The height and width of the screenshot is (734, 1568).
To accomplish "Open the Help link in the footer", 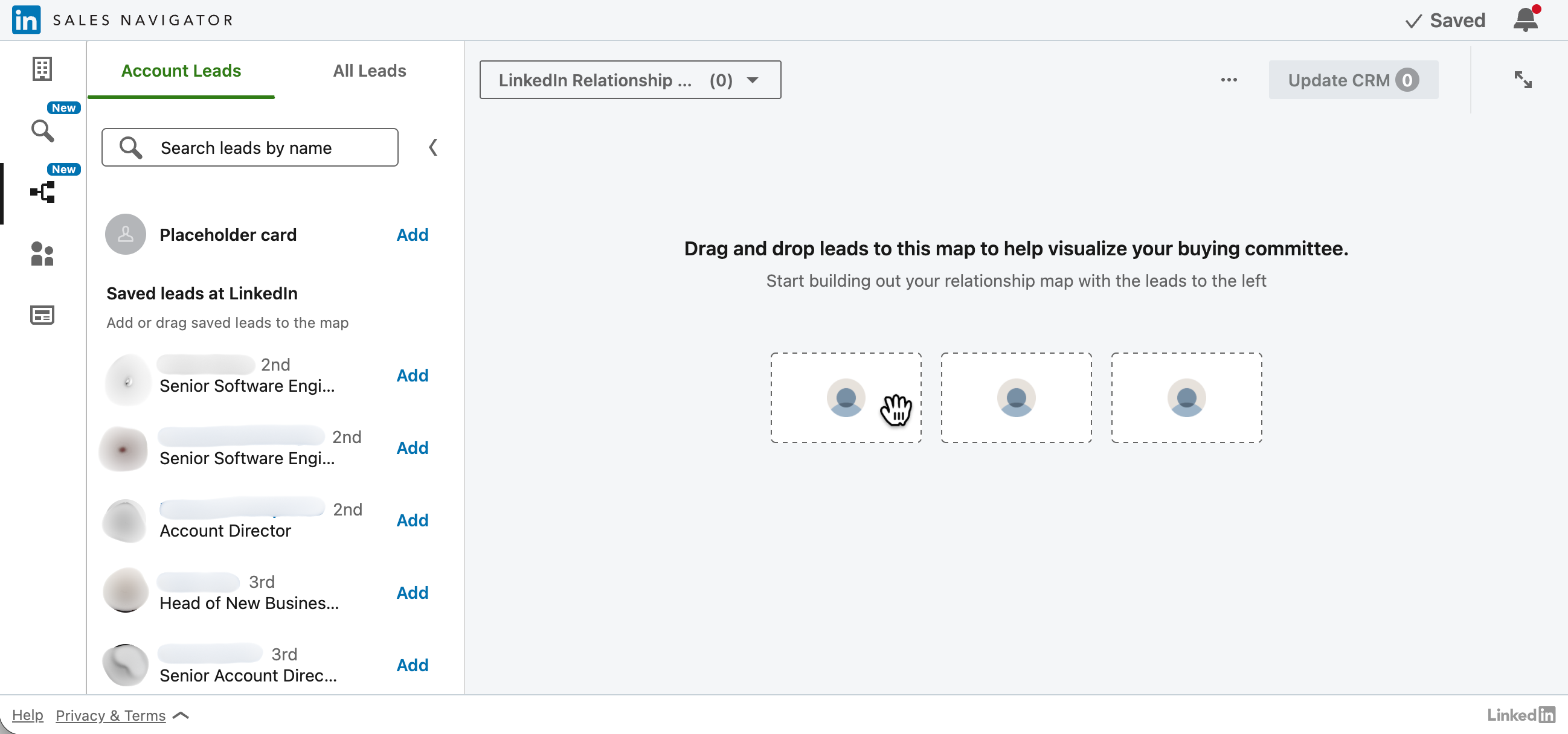I will (x=27, y=715).
